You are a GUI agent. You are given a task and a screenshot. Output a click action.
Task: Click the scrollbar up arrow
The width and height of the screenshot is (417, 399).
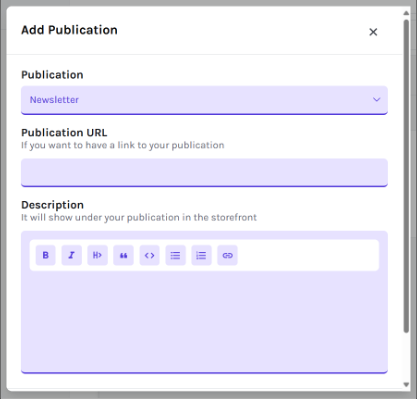click(x=406, y=13)
